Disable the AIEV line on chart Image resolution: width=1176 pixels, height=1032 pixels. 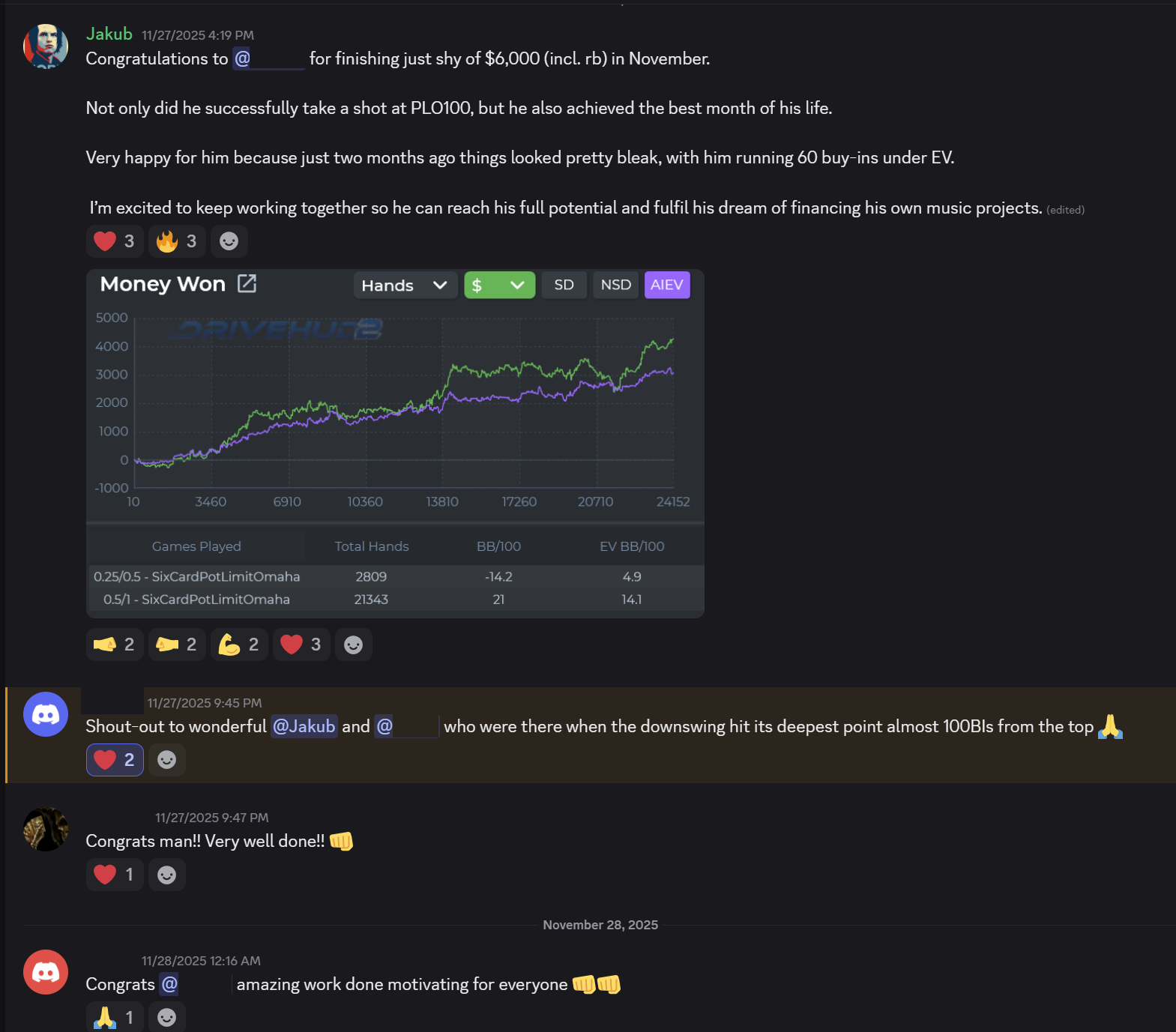point(666,285)
